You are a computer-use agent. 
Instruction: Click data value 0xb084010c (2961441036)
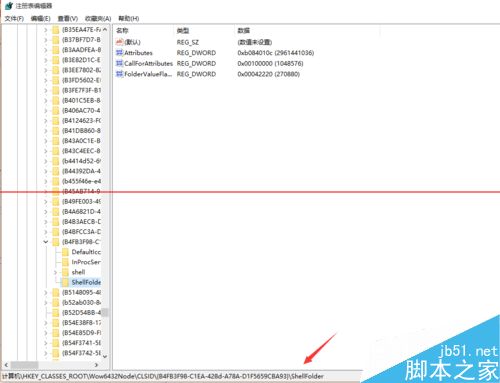point(276,53)
